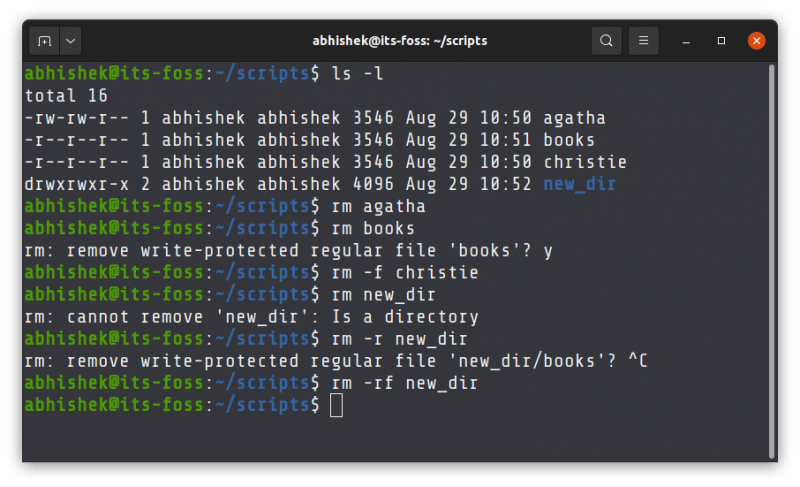800x487 pixels.
Task: Click the christie filename in ls output
Action: point(584,162)
